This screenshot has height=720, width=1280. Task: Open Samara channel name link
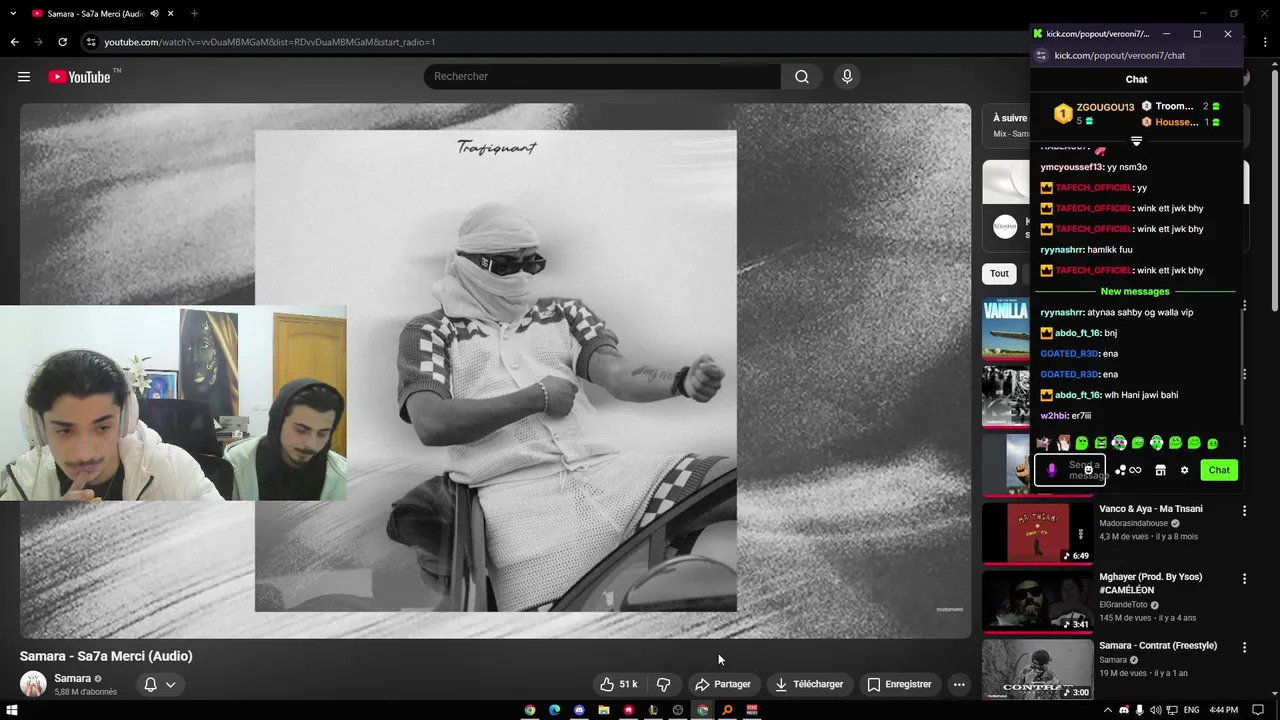72,678
